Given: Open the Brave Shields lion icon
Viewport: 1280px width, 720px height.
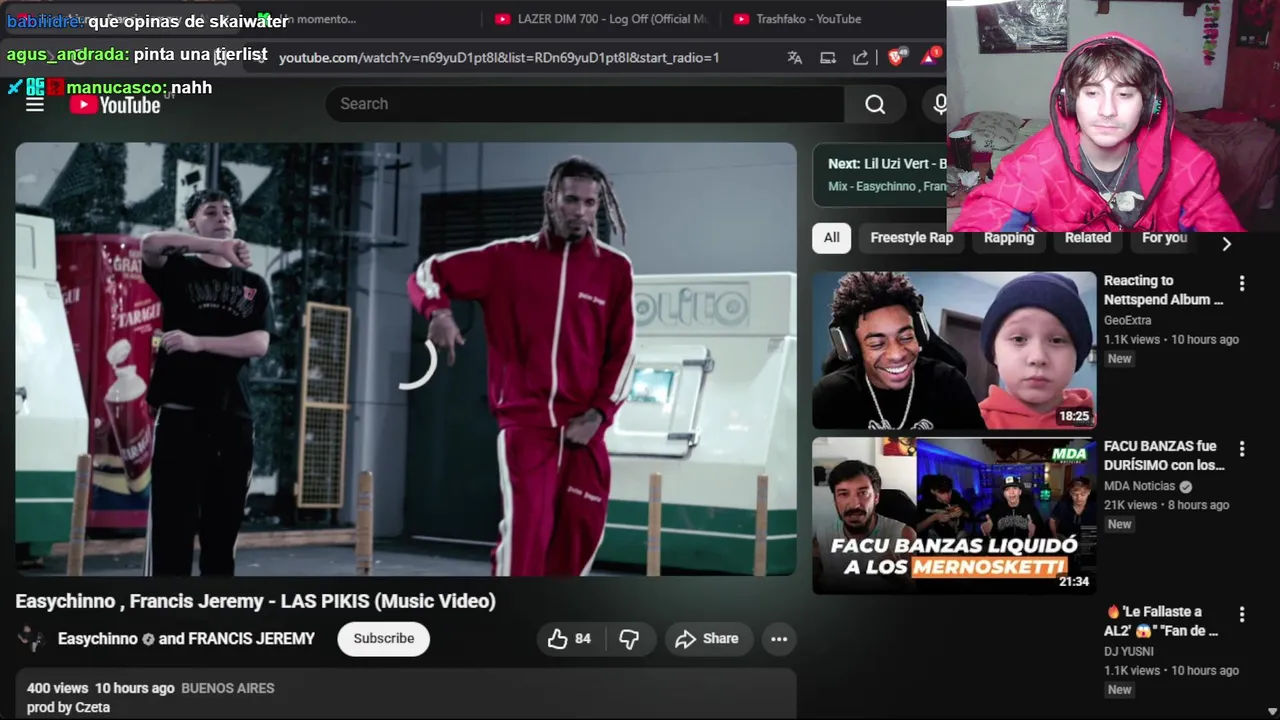Looking at the screenshot, I should (895, 58).
